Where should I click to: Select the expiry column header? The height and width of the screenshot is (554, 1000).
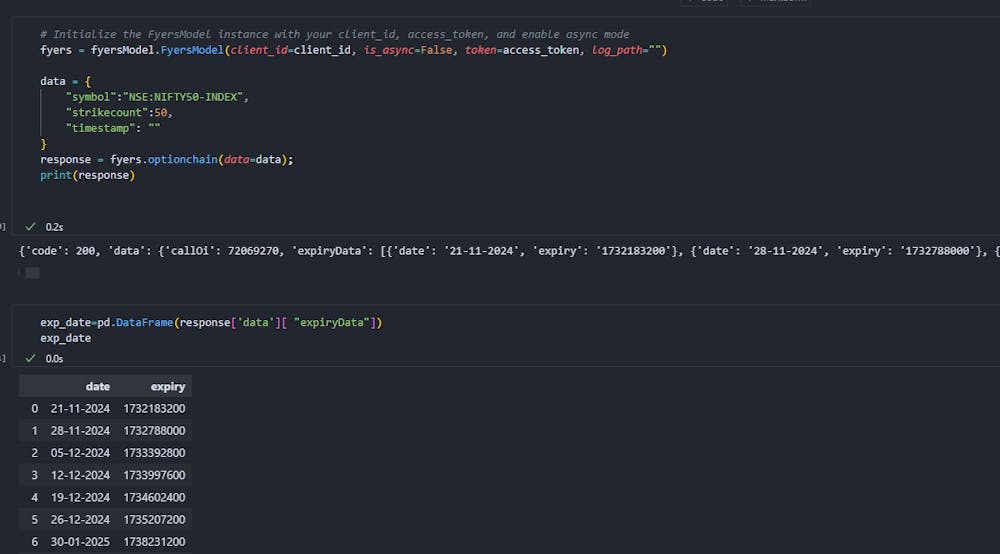168,386
